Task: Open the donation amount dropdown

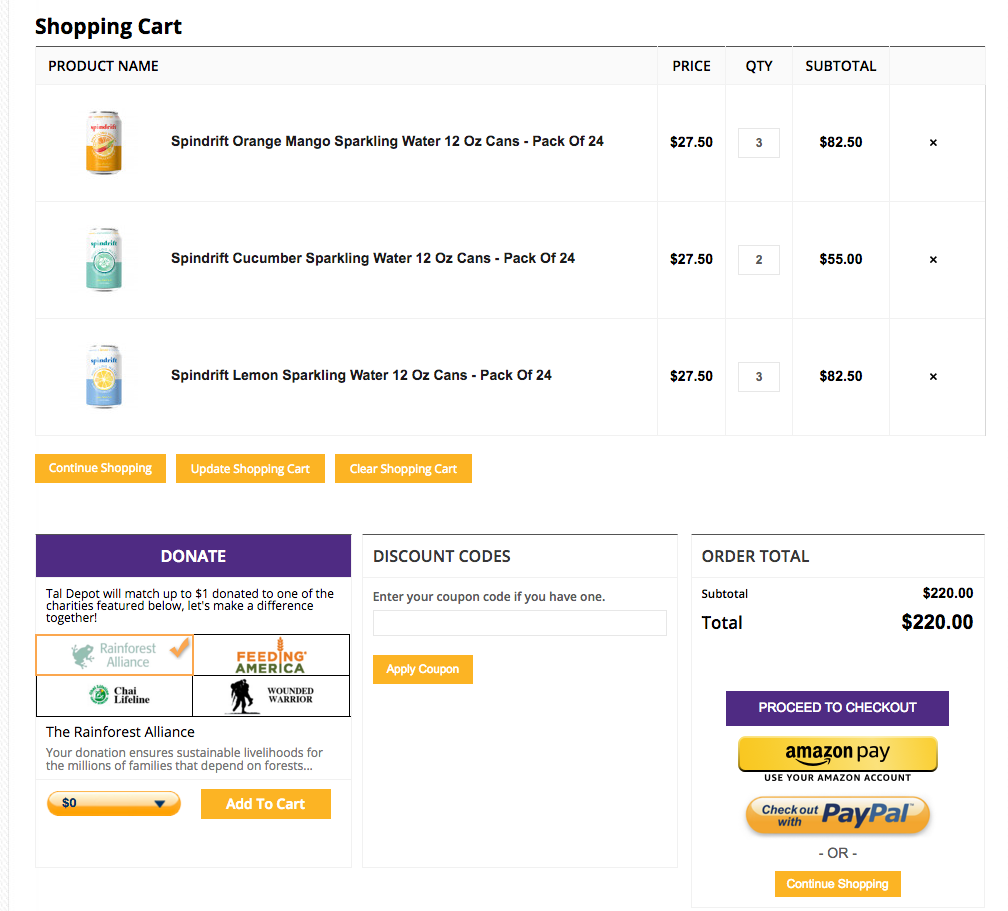Action: pos(114,803)
